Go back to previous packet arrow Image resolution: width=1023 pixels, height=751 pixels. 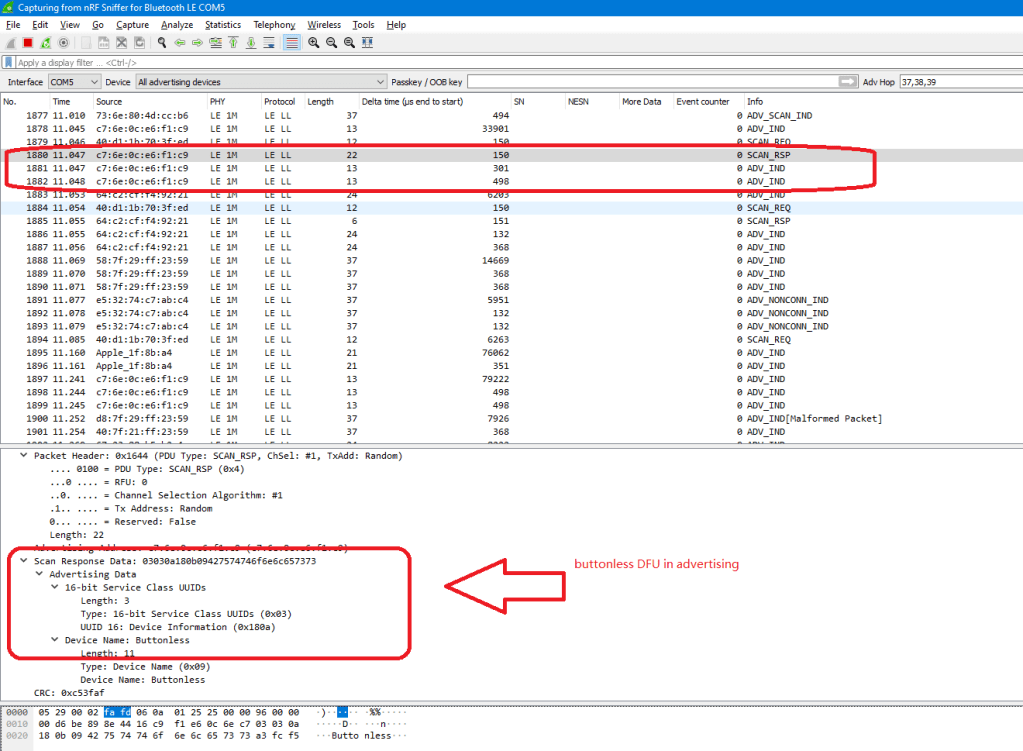click(x=180, y=43)
